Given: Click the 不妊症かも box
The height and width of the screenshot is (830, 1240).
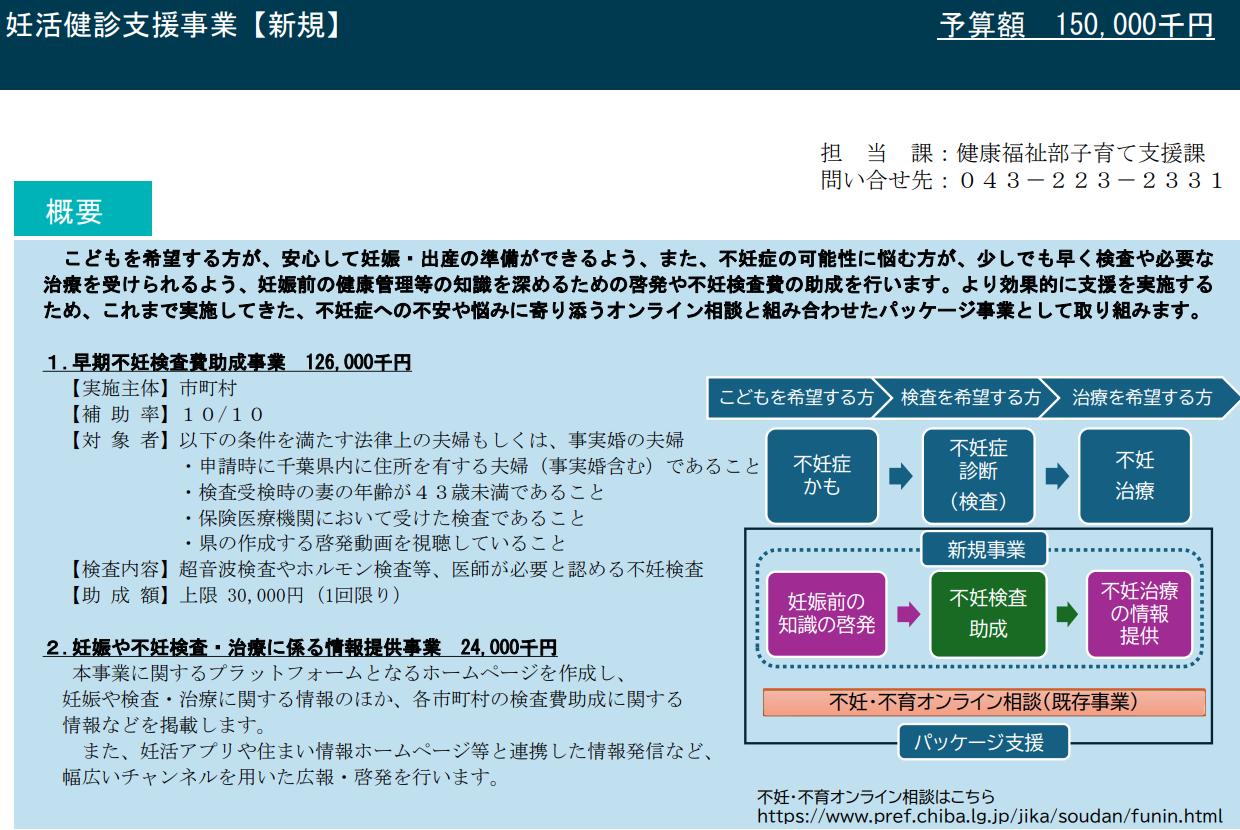Looking at the screenshot, I should point(822,476).
